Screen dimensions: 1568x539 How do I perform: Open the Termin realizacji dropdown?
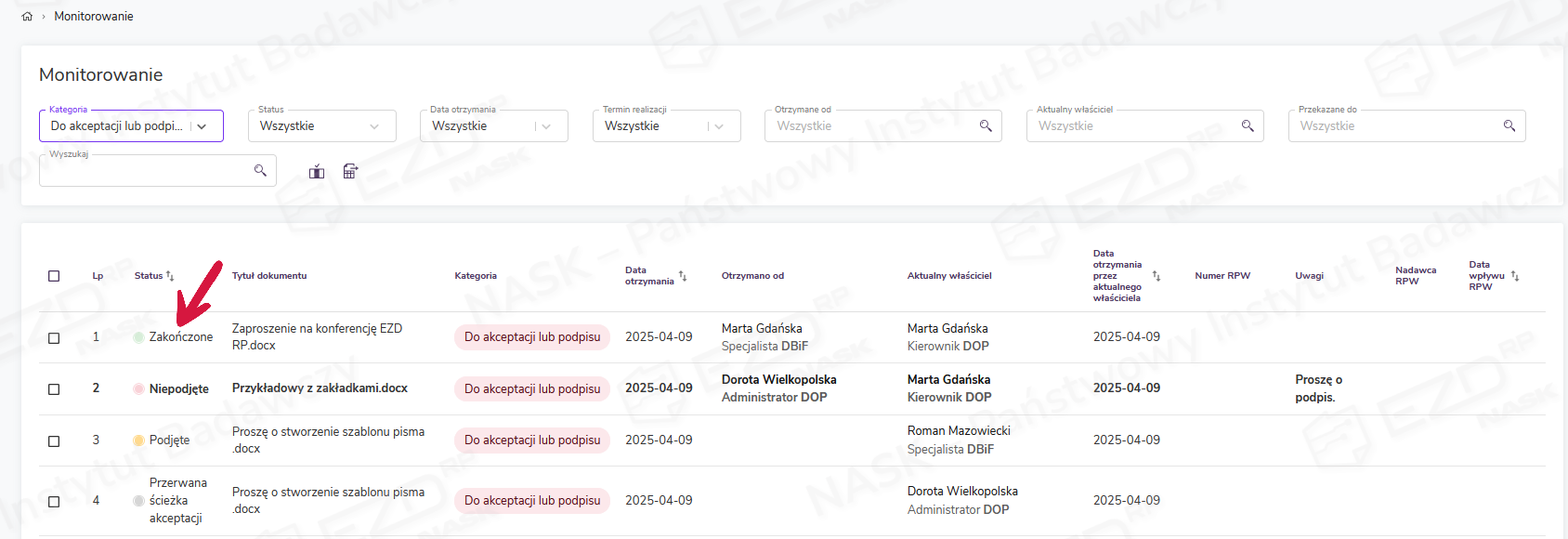[x=718, y=126]
